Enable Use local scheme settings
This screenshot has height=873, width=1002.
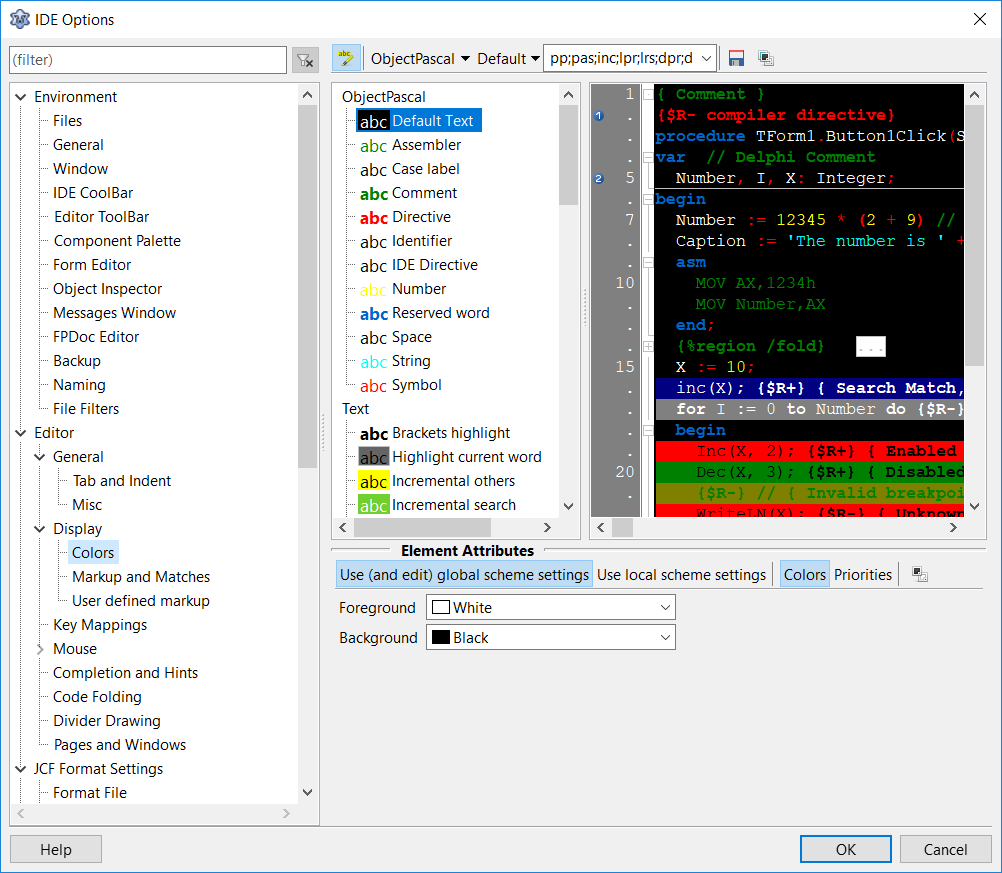click(681, 574)
